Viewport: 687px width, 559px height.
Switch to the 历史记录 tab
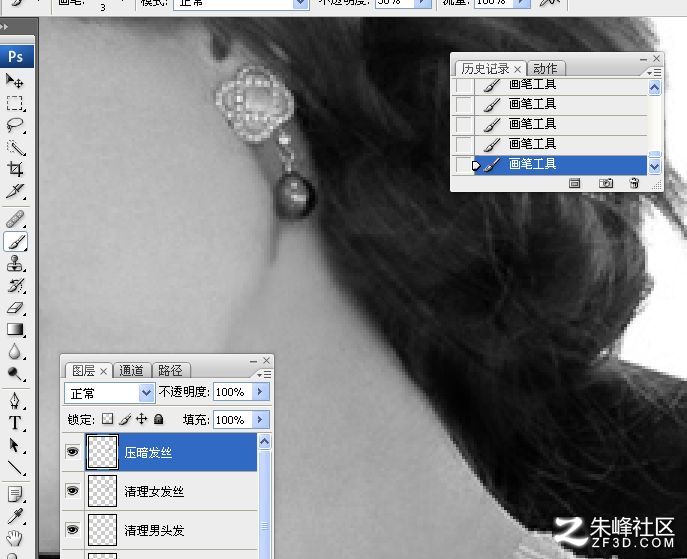485,69
